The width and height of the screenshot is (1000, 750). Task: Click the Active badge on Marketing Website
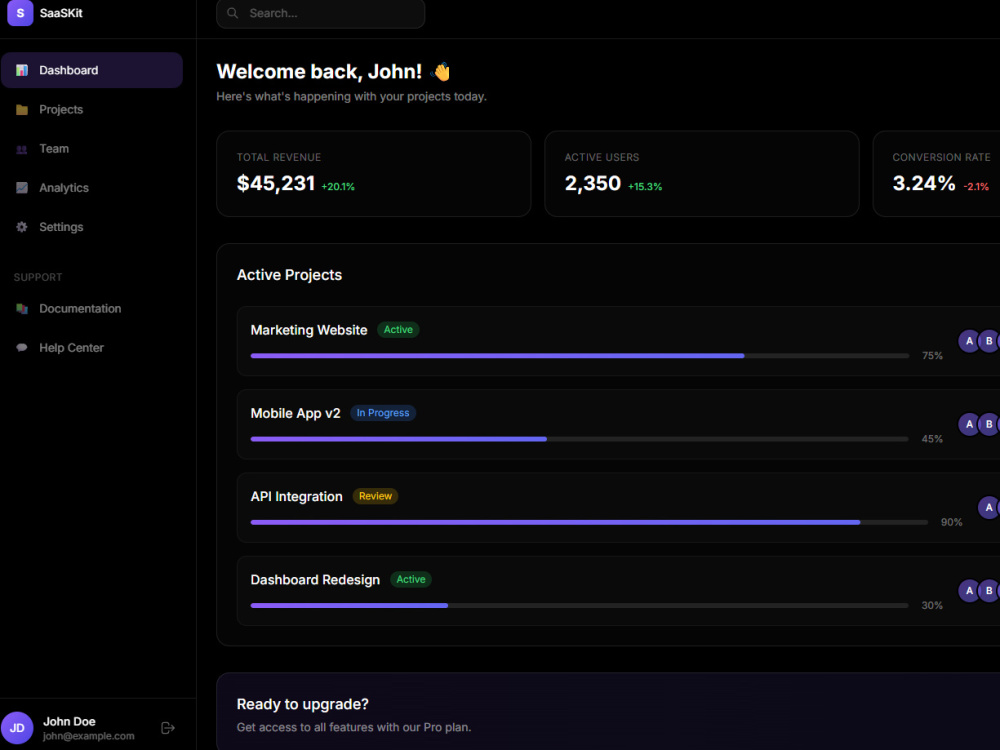[398, 330]
